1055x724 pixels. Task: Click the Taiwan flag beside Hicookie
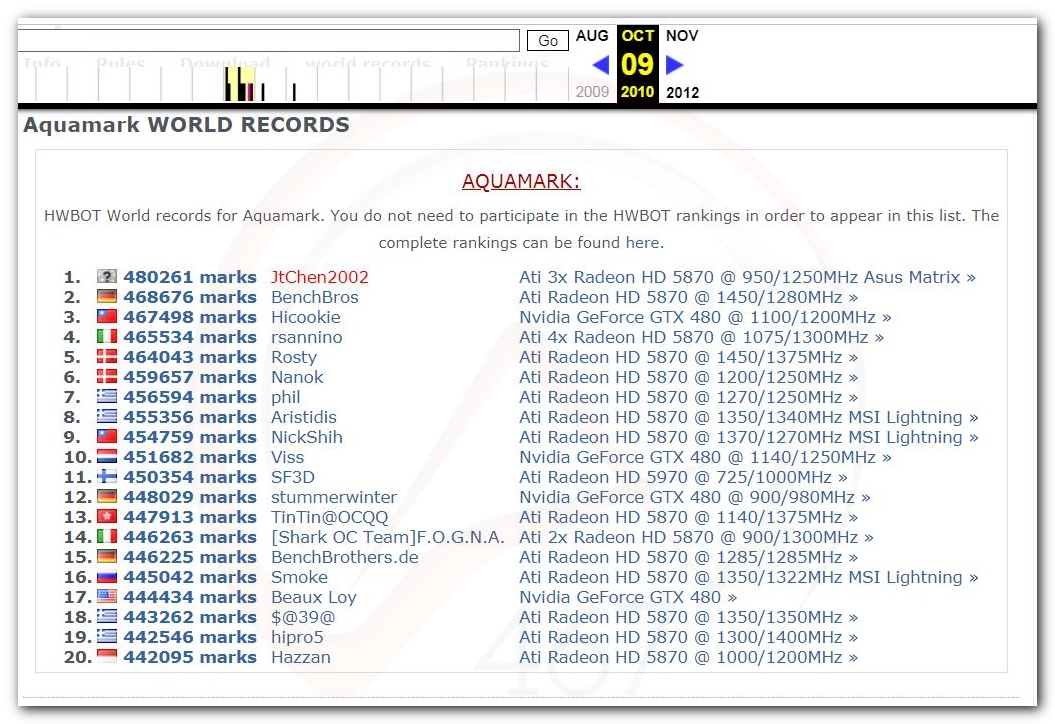pyautogui.click(x=106, y=316)
